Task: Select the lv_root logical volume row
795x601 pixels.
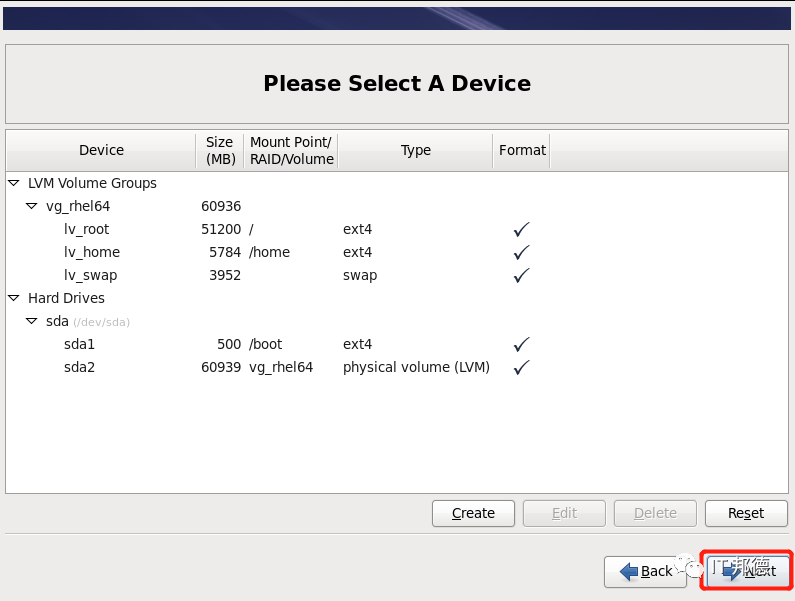Action: coord(396,229)
